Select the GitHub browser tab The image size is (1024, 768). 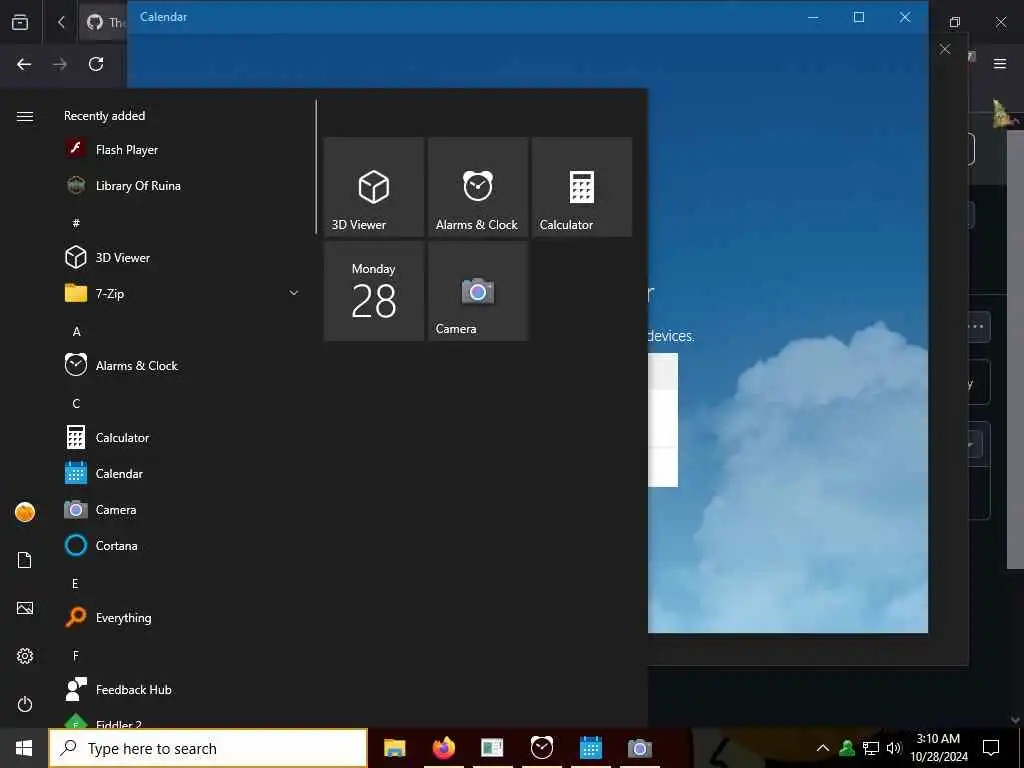click(104, 22)
